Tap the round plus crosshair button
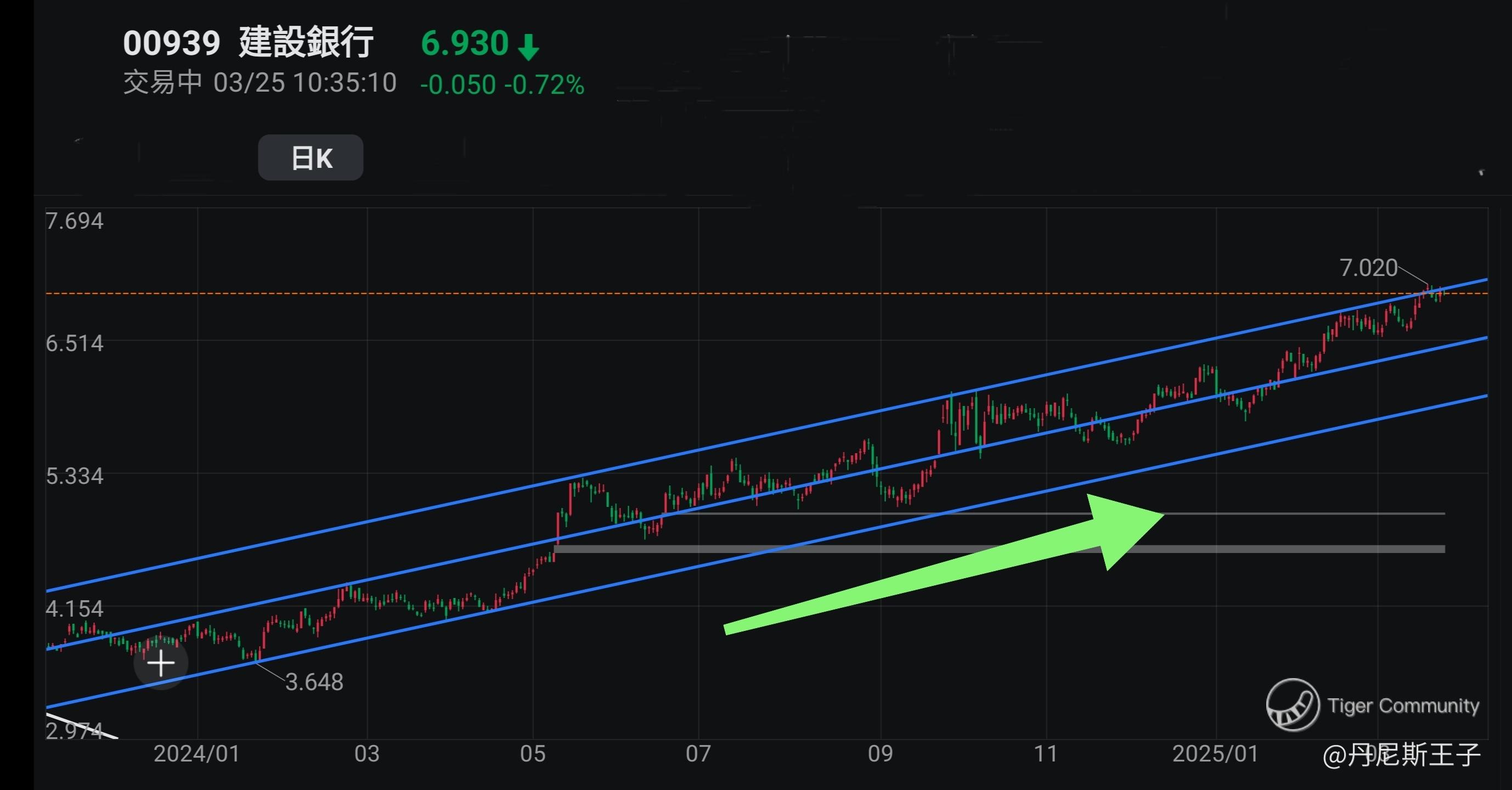Screen dimensions: 1512x790 click(x=161, y=663)
